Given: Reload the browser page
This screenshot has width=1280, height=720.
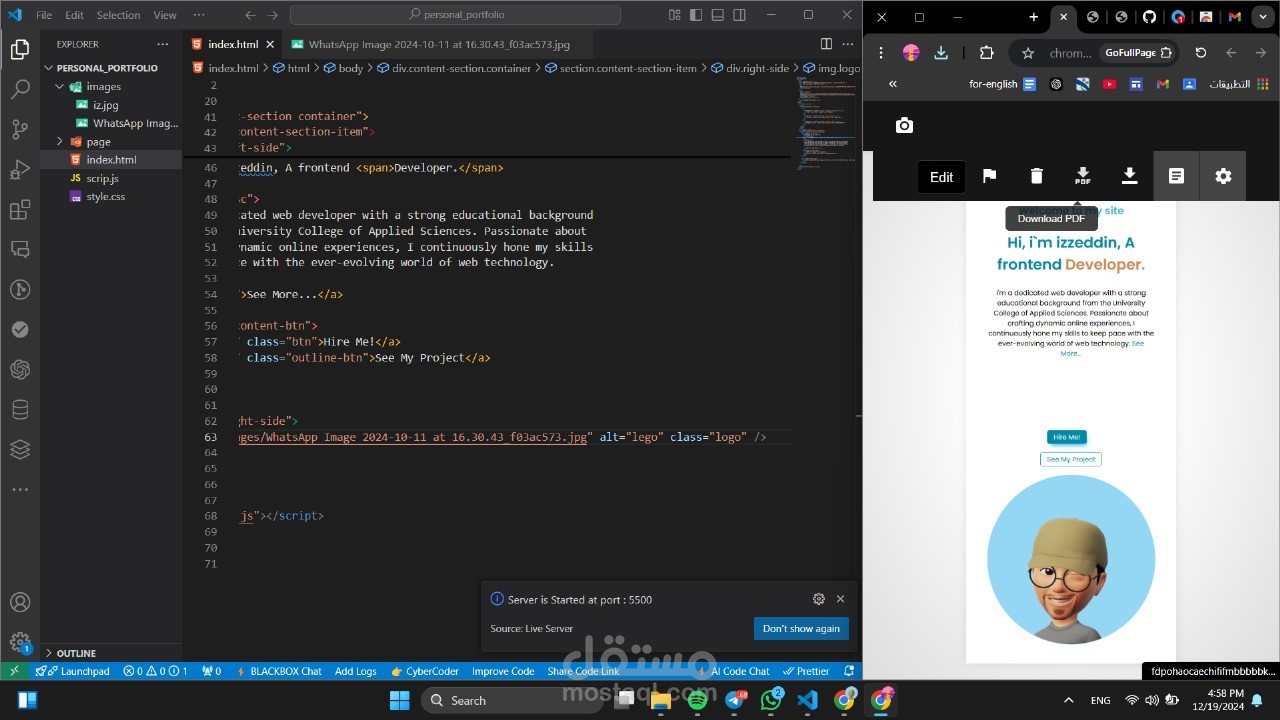Looking at the screenshot, I should pos(1200,53).
